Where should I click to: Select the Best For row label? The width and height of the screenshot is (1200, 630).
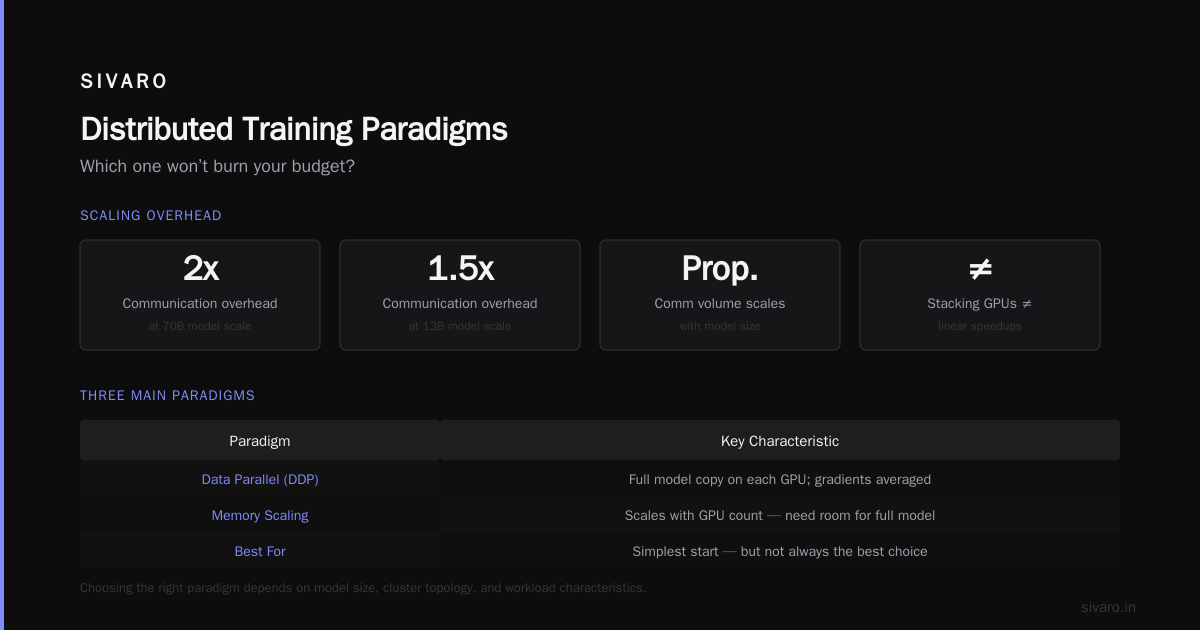tap(260, 552)
